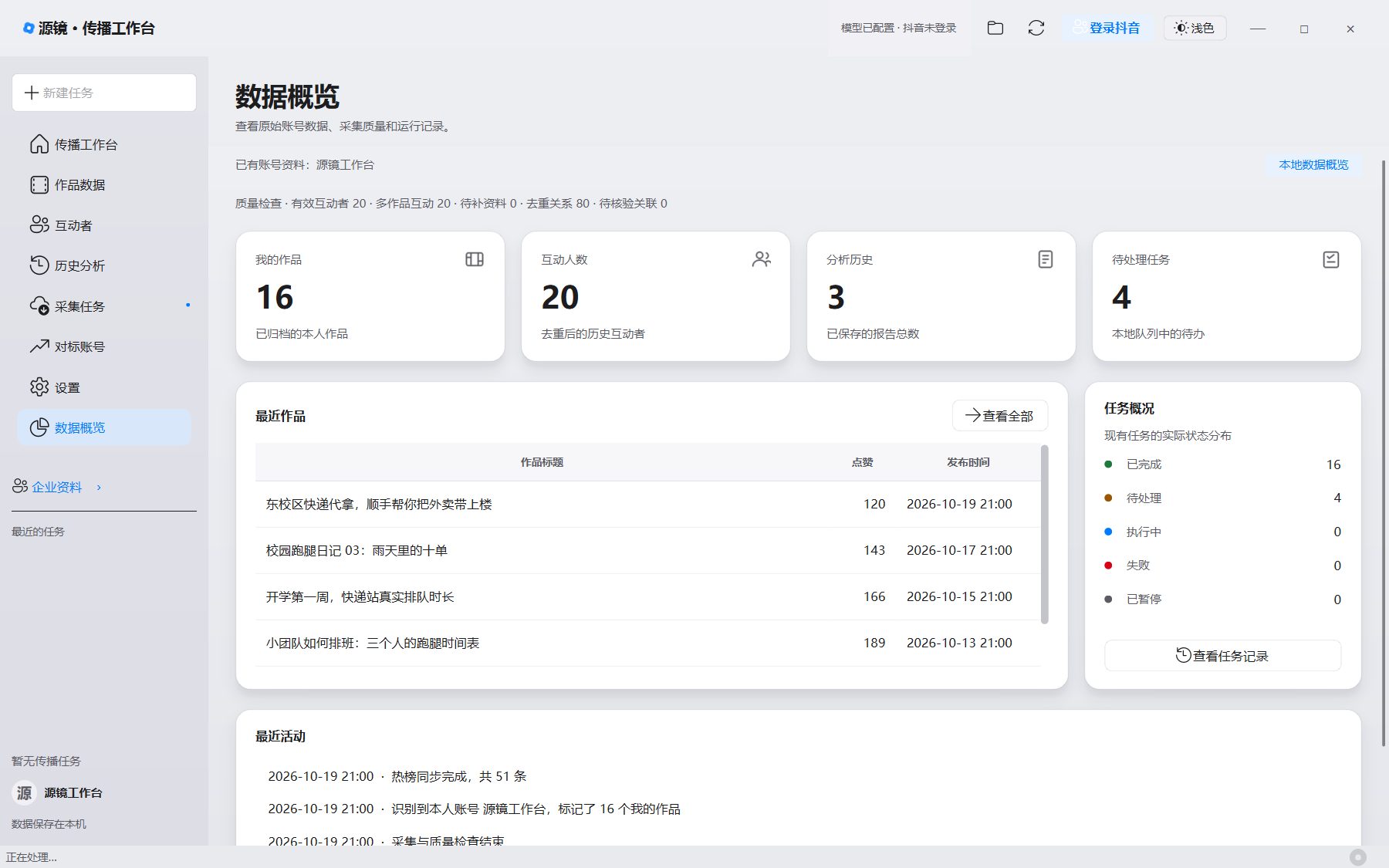This screenshot has height=868, width=1389.
Task: Click the refresh sync icon
Action: [x=1036, y=28]
